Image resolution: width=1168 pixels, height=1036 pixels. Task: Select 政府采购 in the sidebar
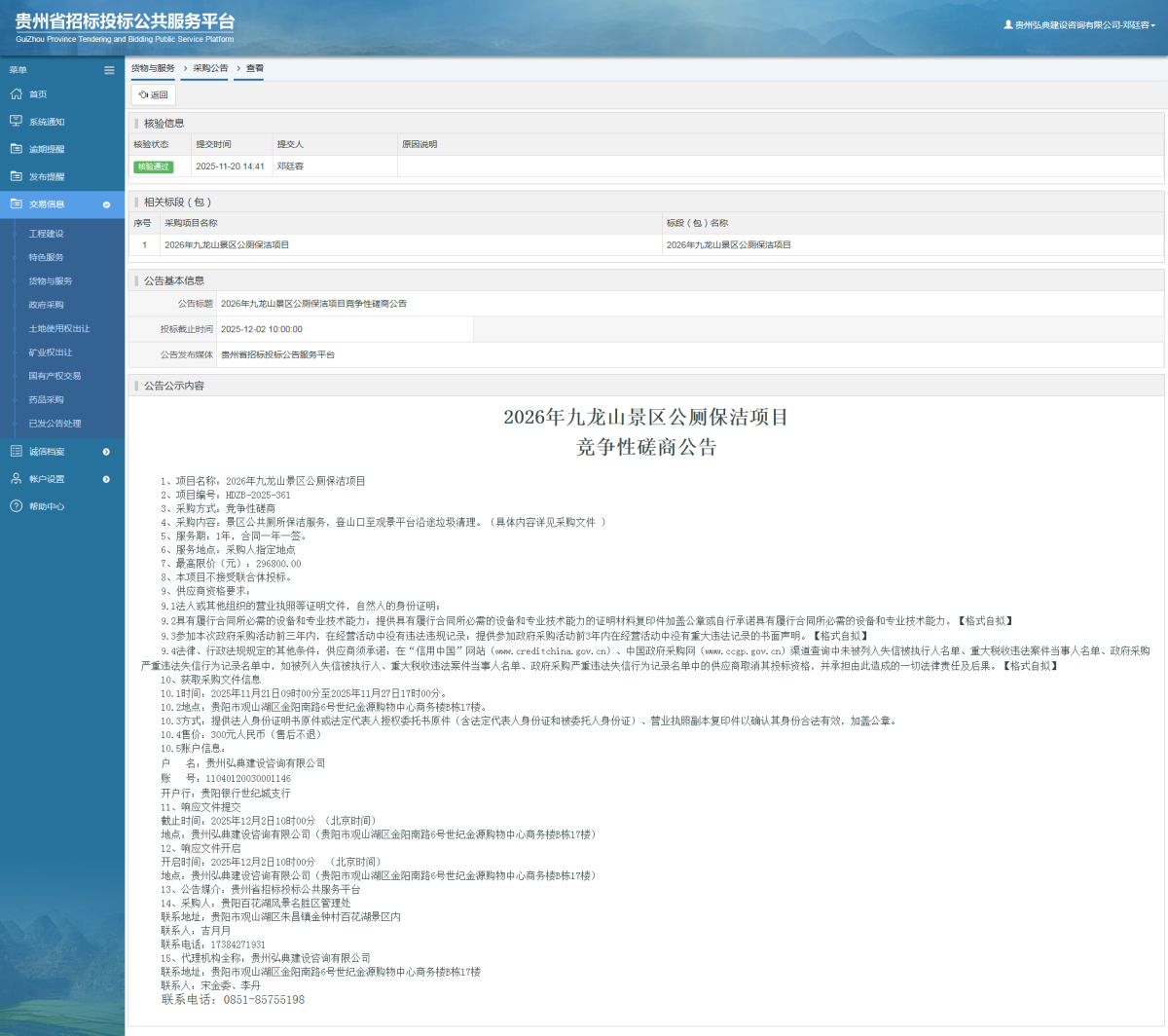point(47,304)
